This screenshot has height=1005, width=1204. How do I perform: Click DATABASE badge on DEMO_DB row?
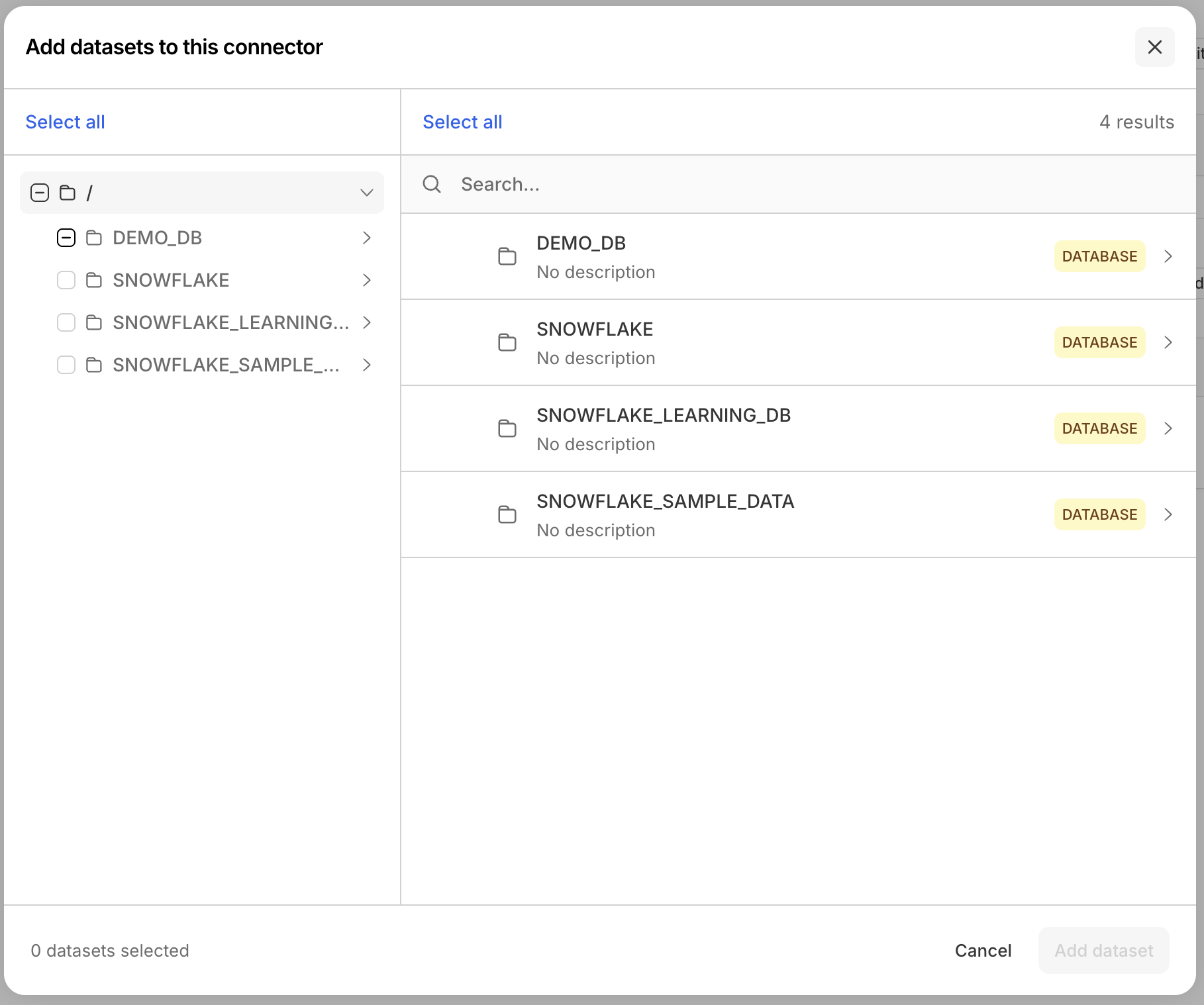pos(1099,256)
